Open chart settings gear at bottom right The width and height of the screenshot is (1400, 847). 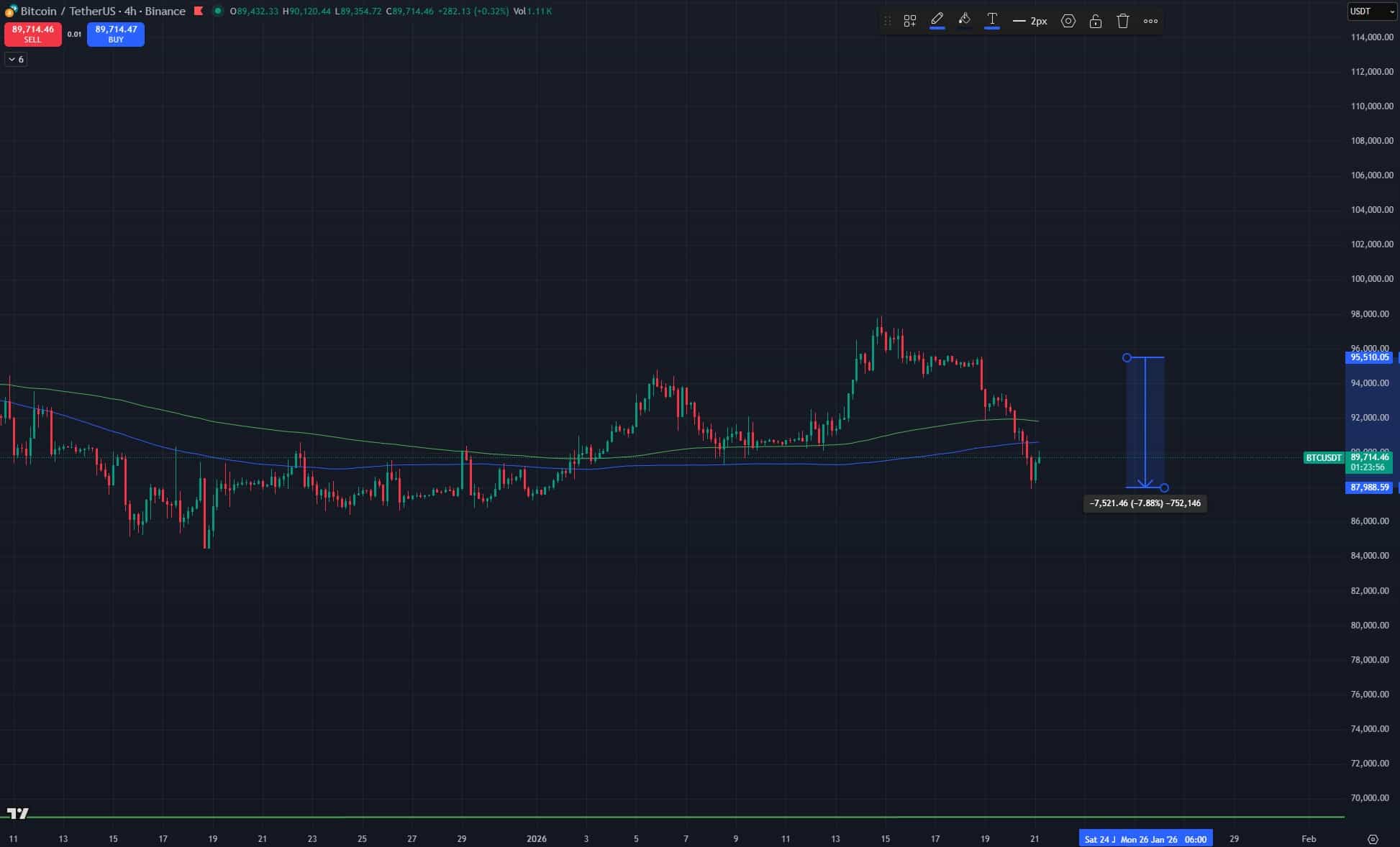coord(1372,839)
